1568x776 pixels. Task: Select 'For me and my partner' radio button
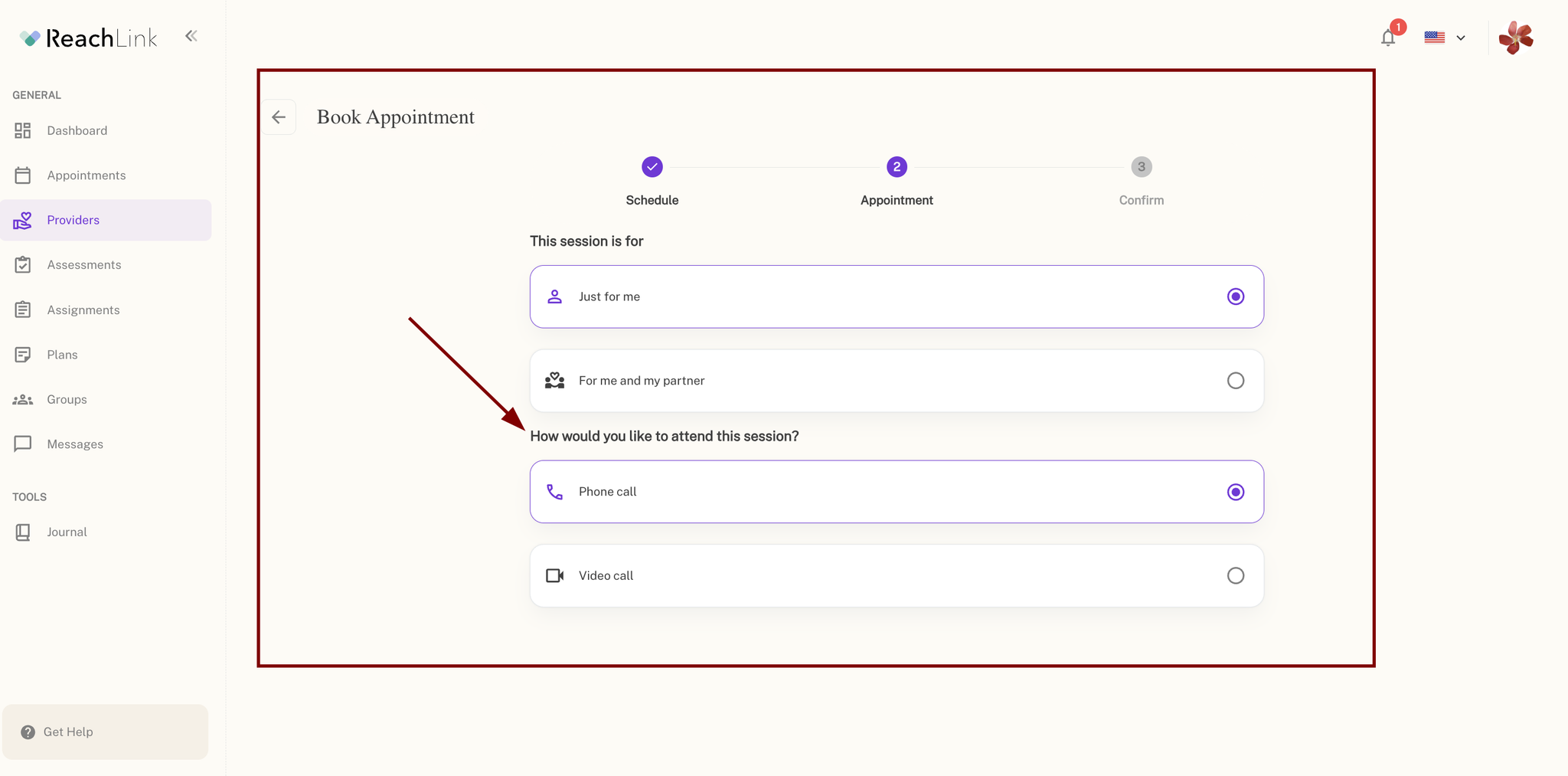coord(1236,381)
